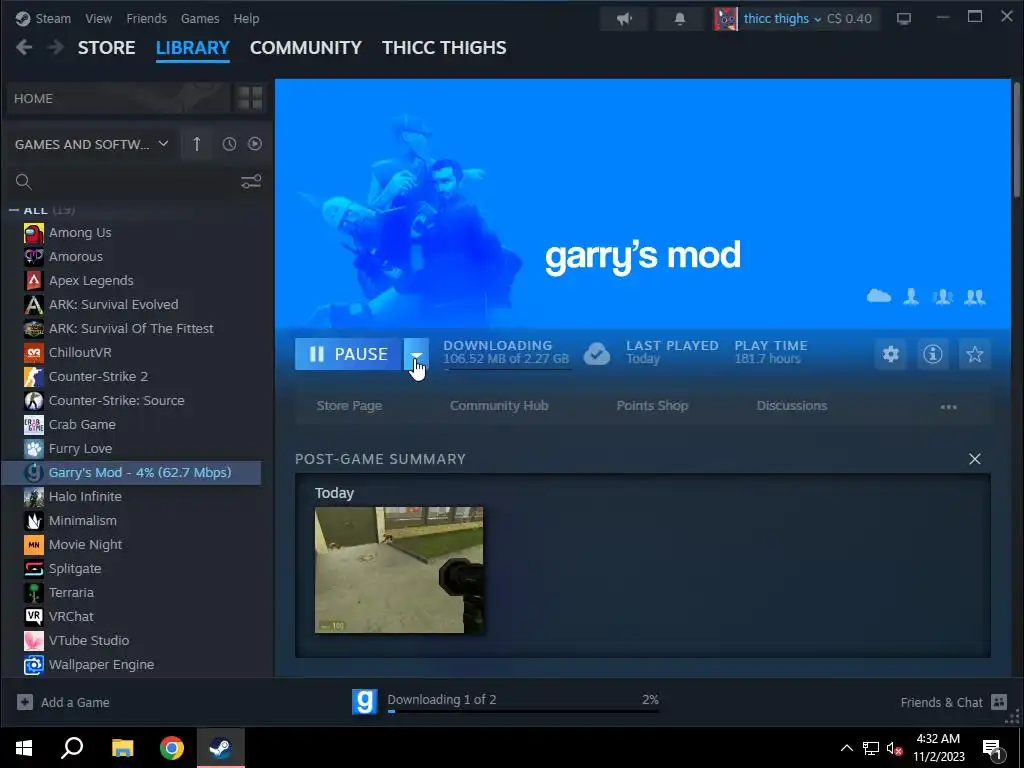Select the LIBRARY tab
The height and width of the screenshot is (768, 1024).
[x=193, y=48]
